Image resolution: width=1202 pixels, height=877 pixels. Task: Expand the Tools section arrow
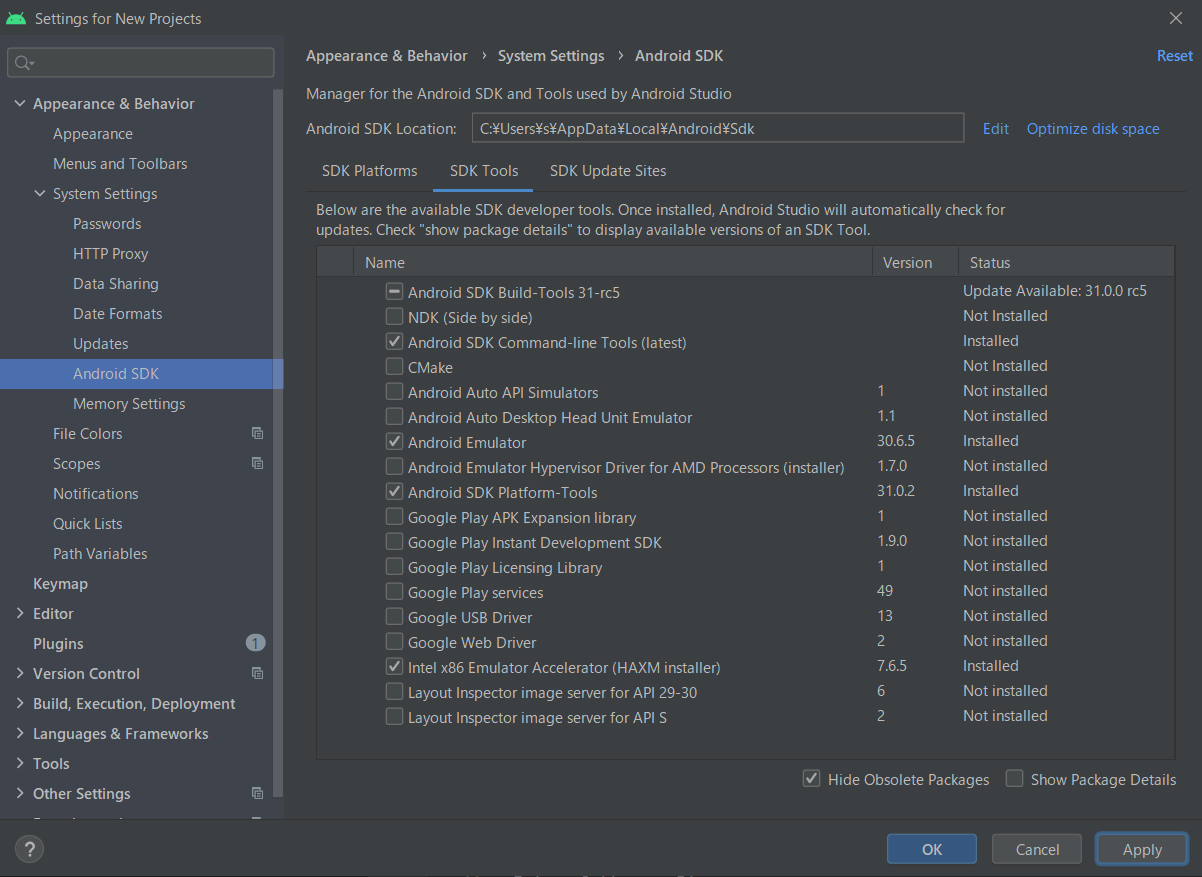coord(20,764)
